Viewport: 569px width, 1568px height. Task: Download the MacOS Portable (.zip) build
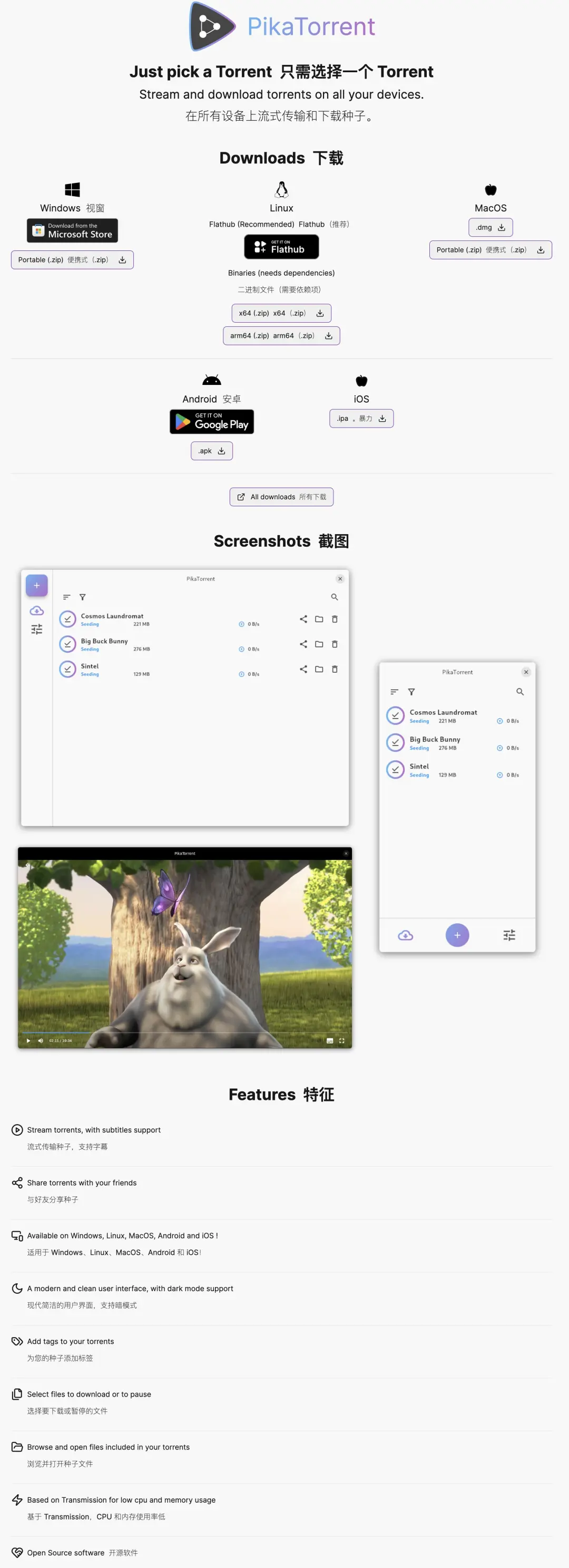click(x=490, y=250)
